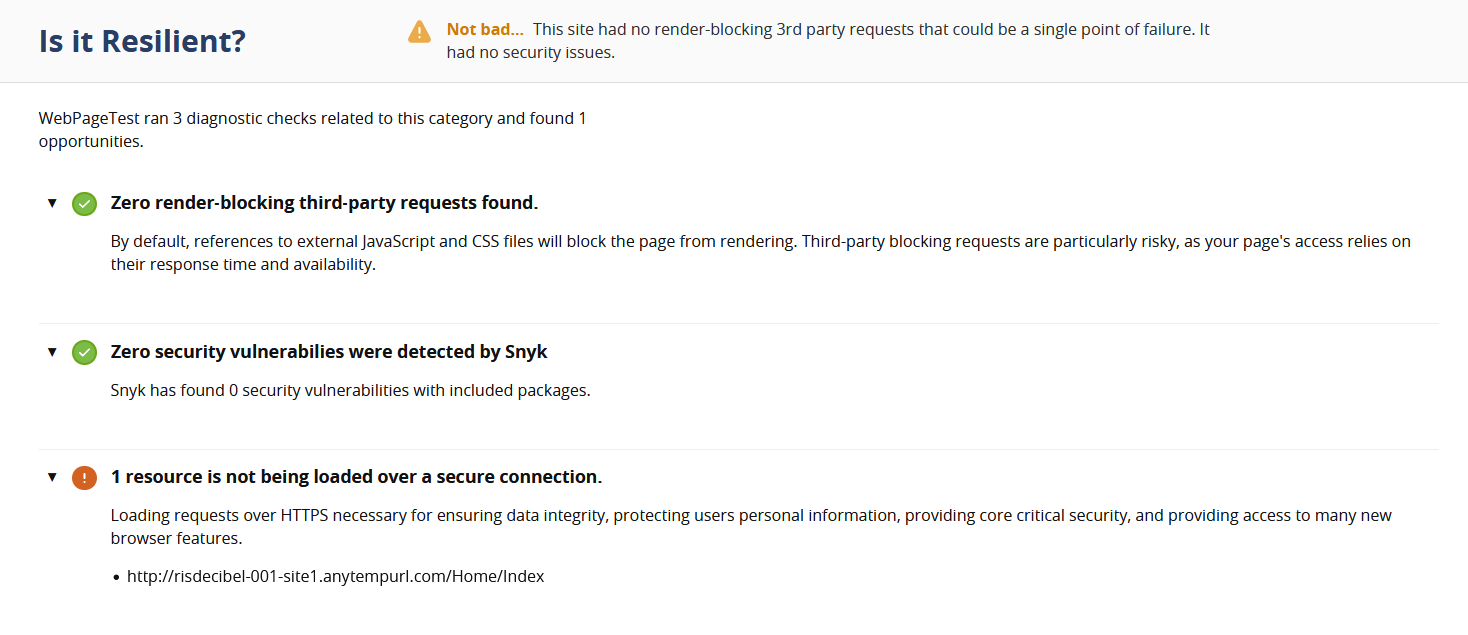Click '1 resource is not being loaded' title

356,477
